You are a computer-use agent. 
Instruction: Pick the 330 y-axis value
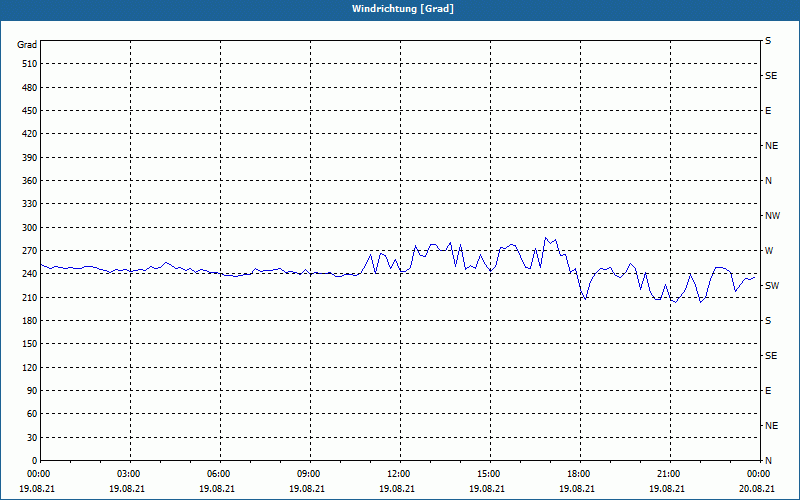point(30,204)
